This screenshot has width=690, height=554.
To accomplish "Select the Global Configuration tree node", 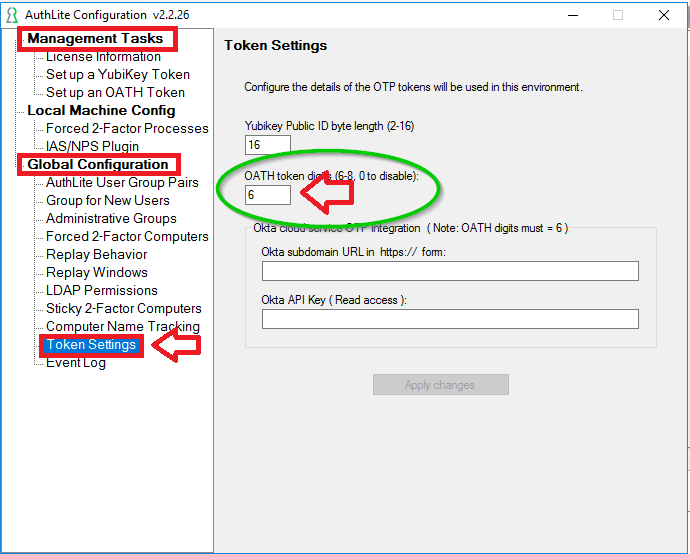I will click(x=98, y=165).
